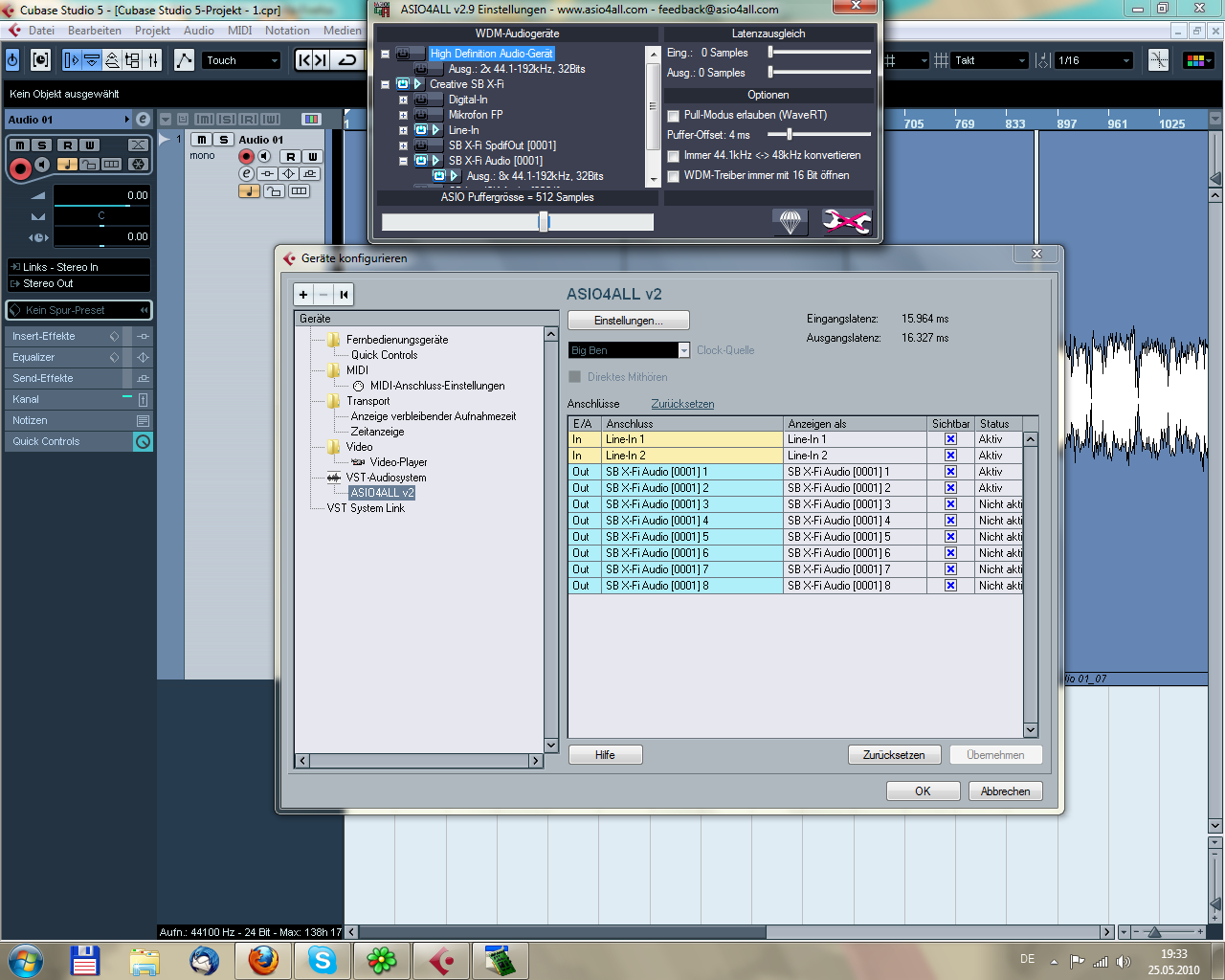The height and width of the screenshot is (980, 1225).
Task: Enable Pull-Modus erlauben (WaveRT) checkbox
Action: coord(673,115)
